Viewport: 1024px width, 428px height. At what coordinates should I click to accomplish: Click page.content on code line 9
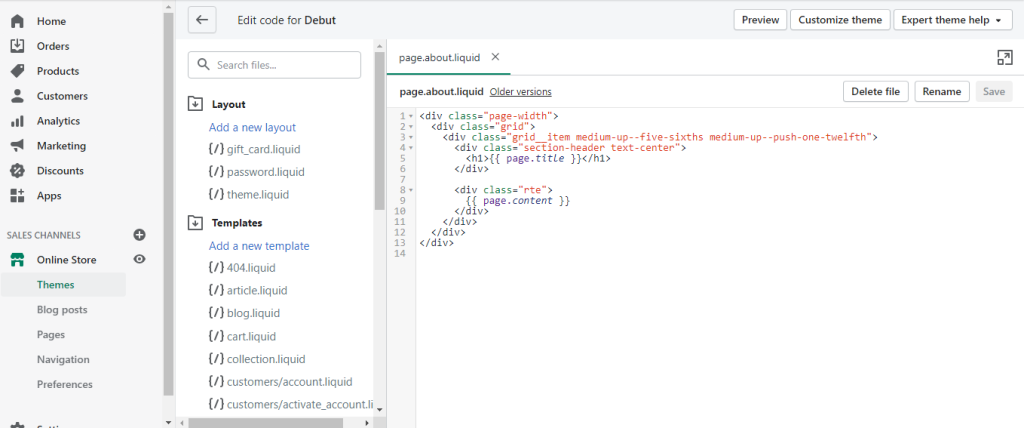[x=517, y=201]
